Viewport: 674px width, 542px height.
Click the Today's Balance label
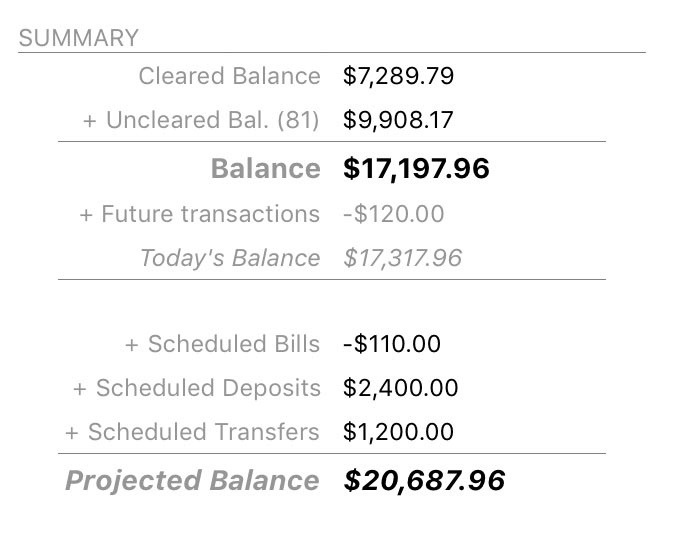pyautogui.click(x=230, y=258)
